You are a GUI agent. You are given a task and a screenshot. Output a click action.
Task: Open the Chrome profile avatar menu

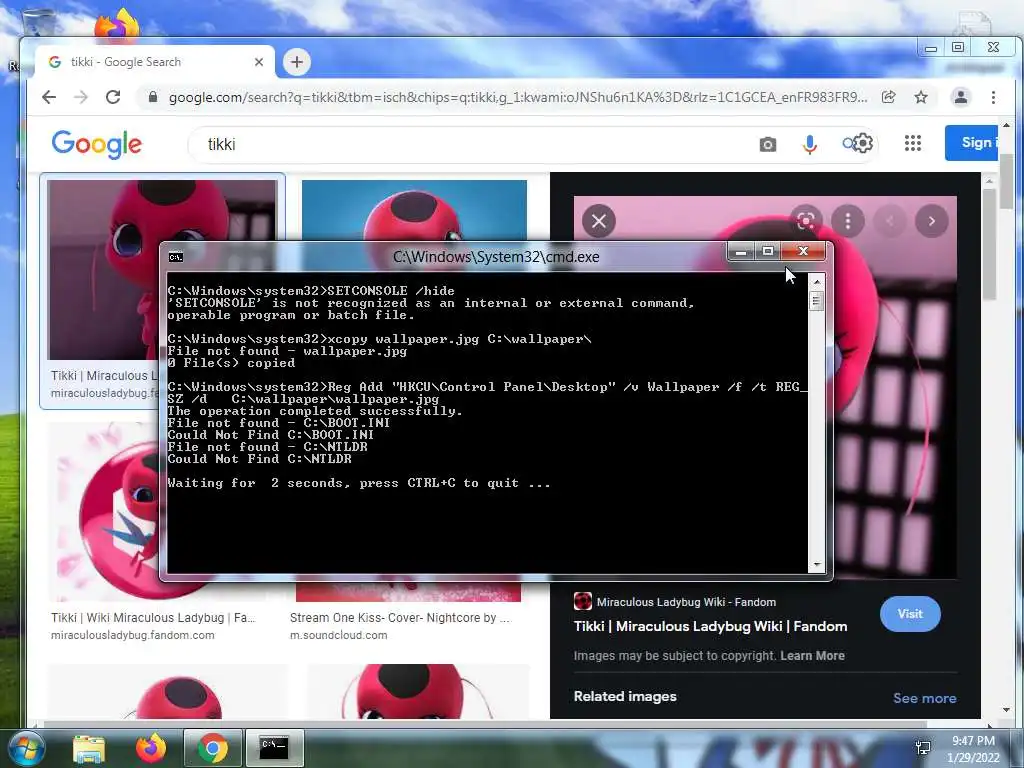961,97
